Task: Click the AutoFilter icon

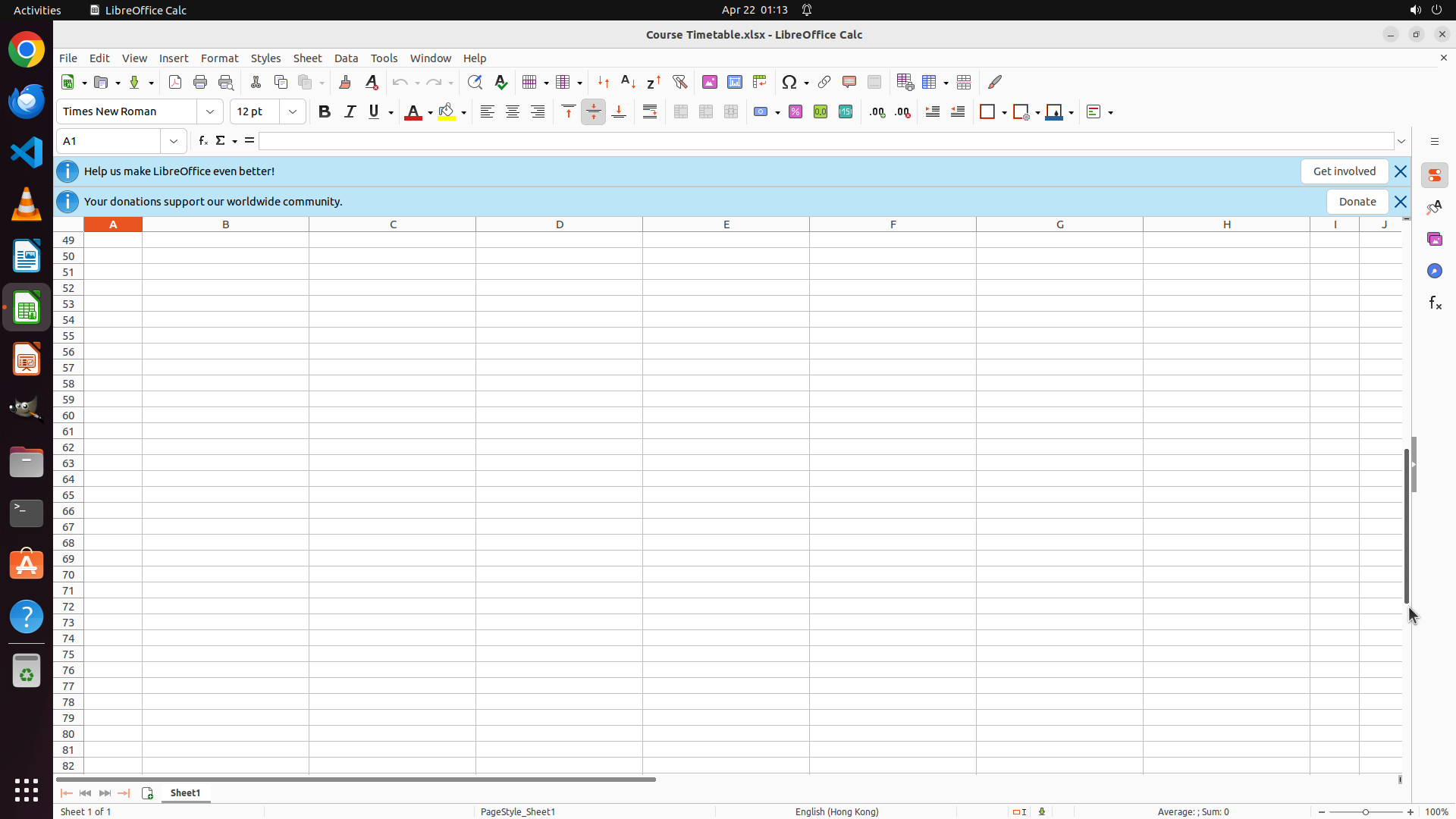Action: [x=679, y=82]
